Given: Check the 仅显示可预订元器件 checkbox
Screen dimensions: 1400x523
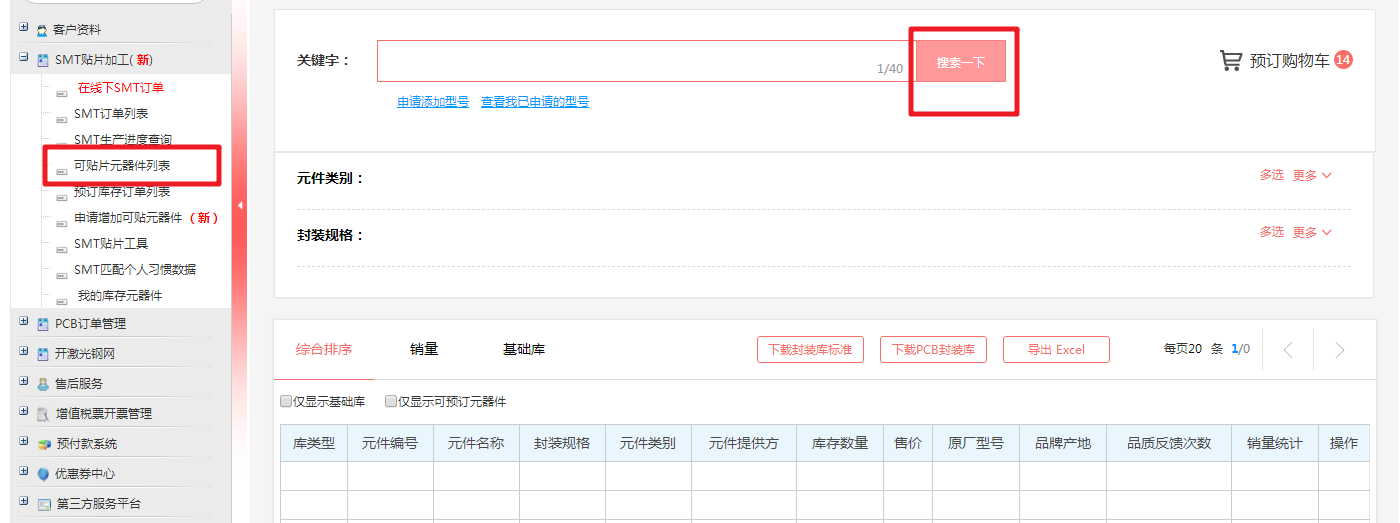Looking at the screenshot, I should click(x=391, y=402).
